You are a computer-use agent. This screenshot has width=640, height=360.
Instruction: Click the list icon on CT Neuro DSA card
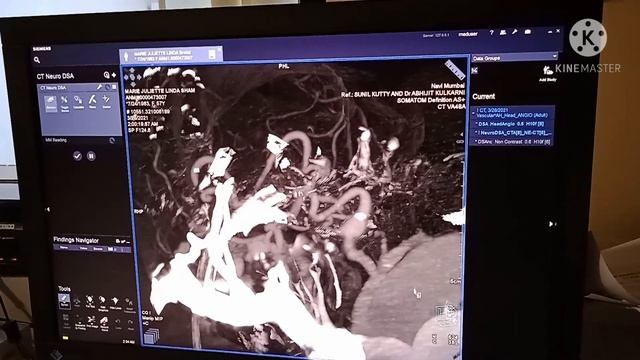114,87
